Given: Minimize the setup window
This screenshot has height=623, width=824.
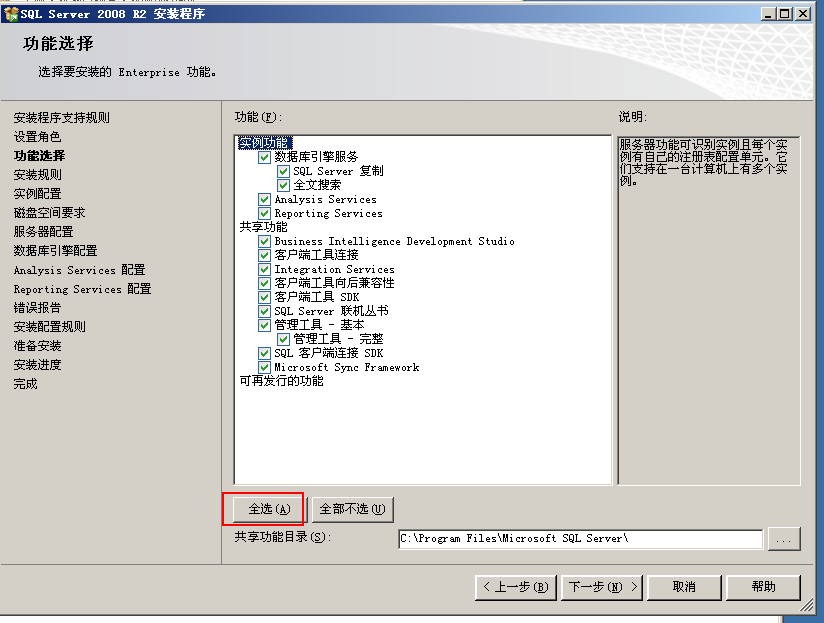Looking at the screenshot, I should click(x=768, y=14).
